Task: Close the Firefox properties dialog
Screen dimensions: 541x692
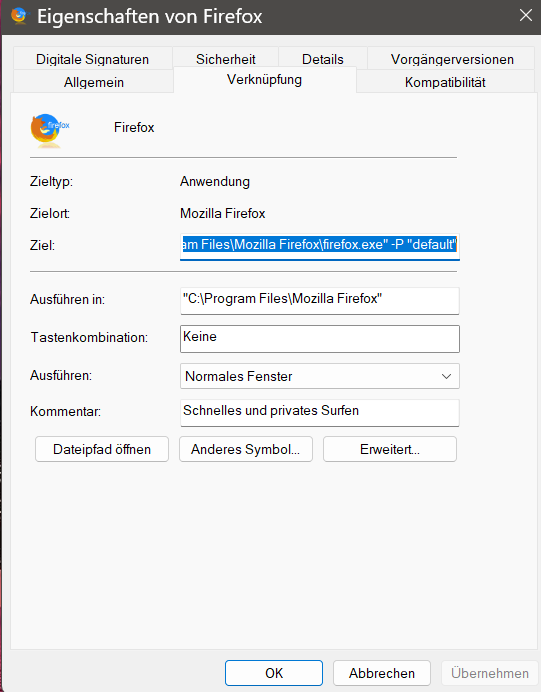Action: click(526, 15)
